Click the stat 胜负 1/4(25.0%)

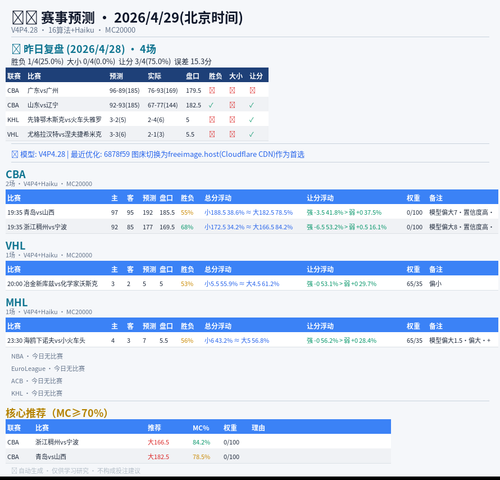tap(37, 62)
